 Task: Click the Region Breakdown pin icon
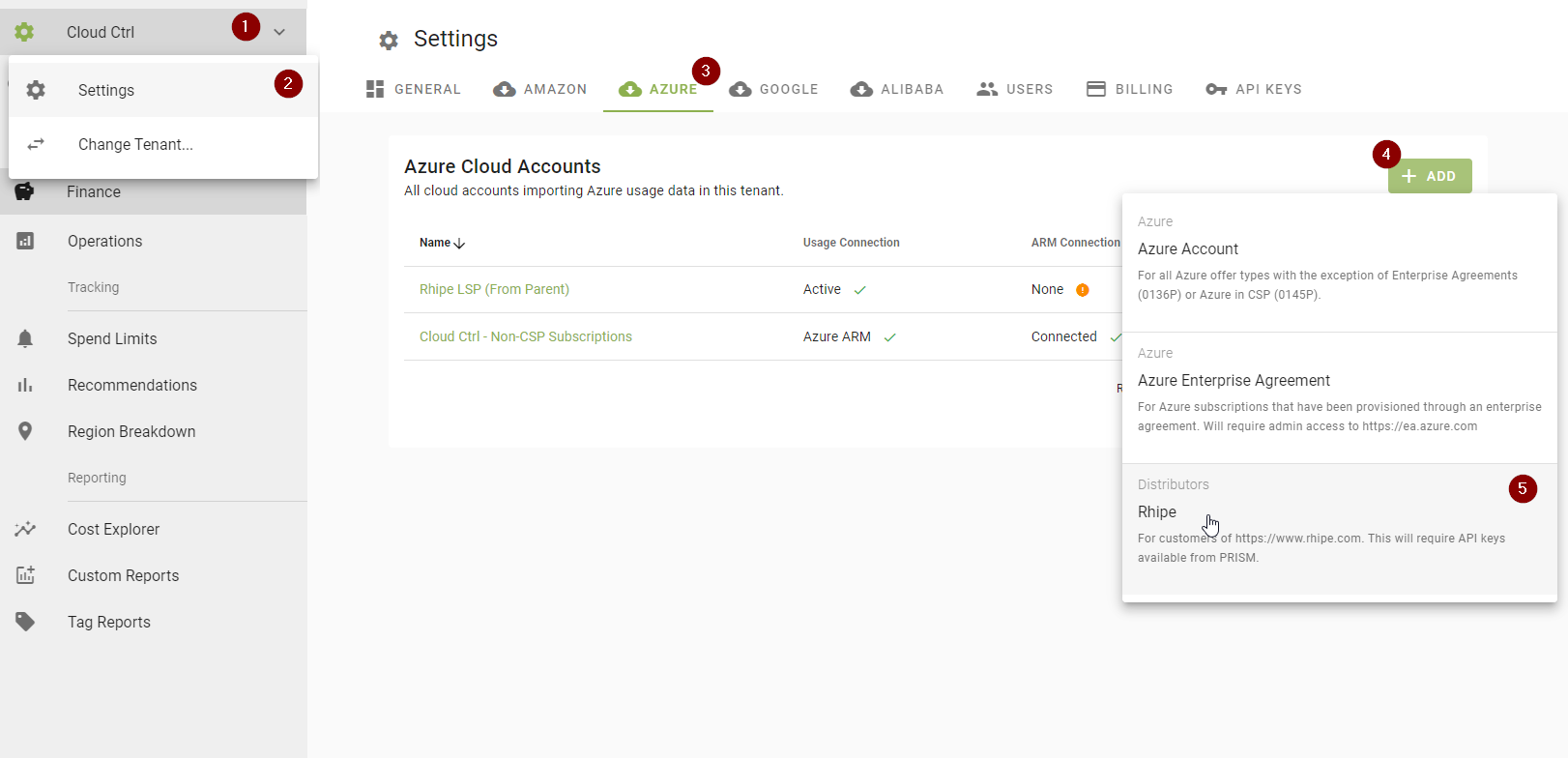coord(25,431)
